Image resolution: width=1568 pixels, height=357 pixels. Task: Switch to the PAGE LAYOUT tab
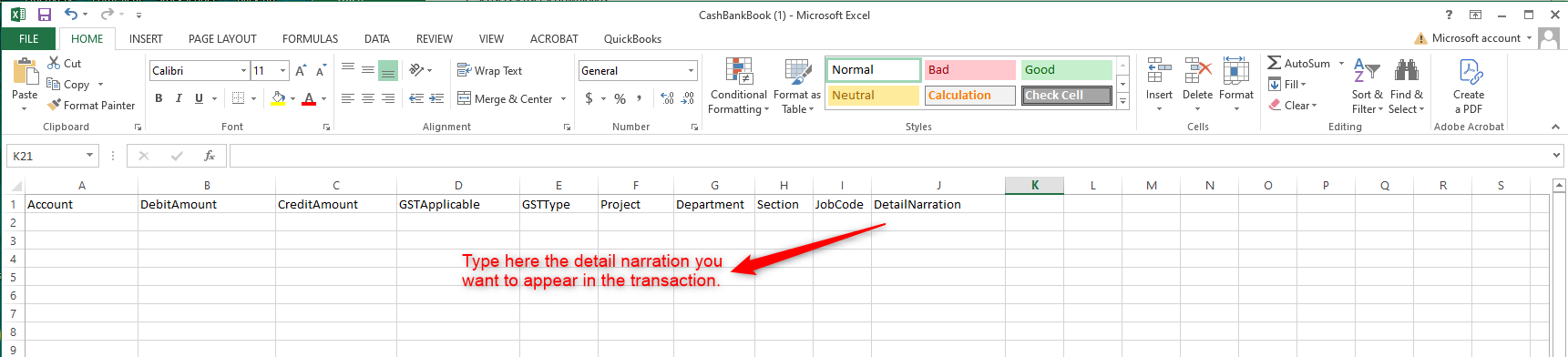click(222, 38)
